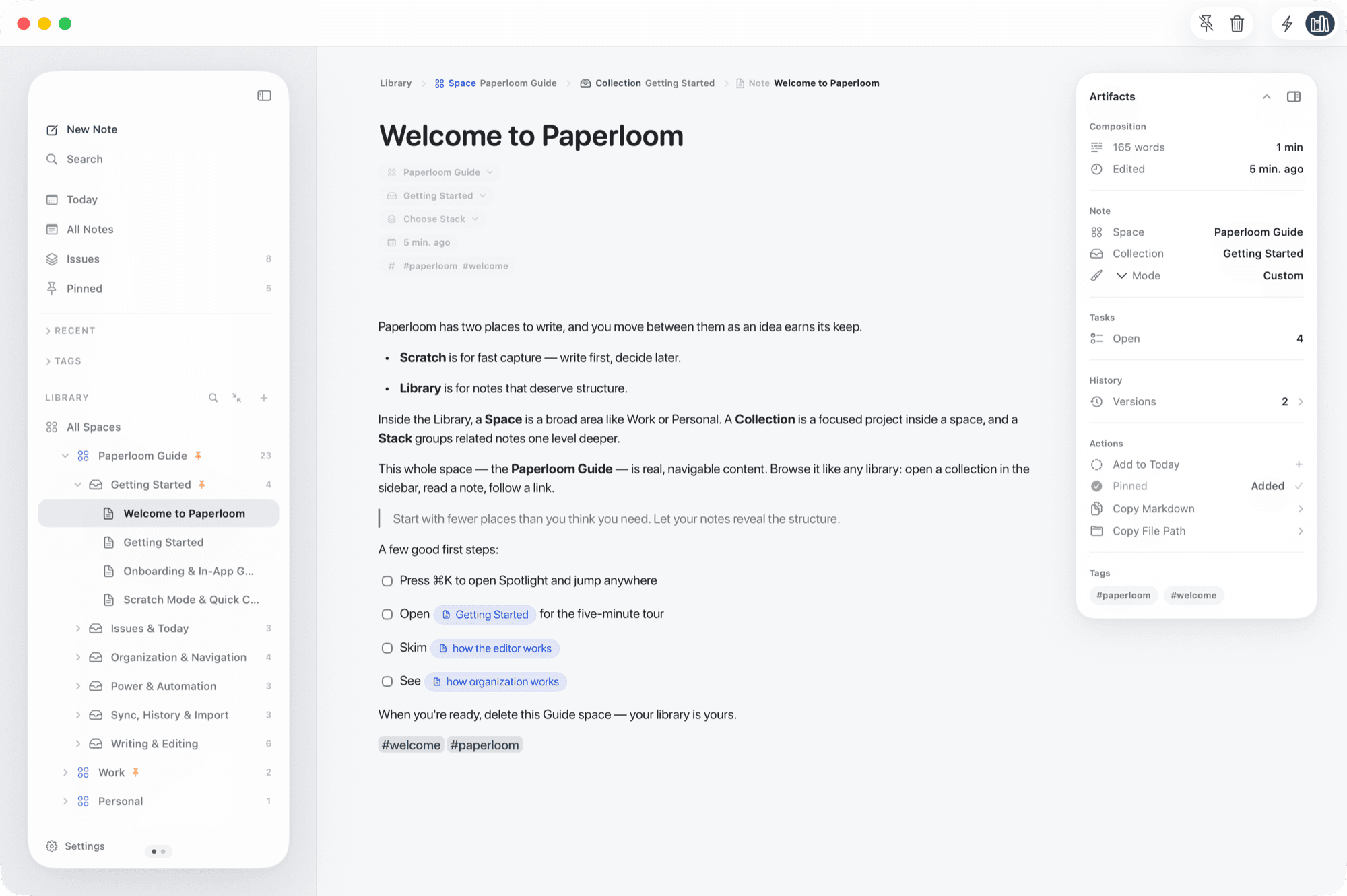Image resolution: width=1347 pixels, height=896 pixels.
Task: Go to Space Paperloom Guide breadcrumb
Action: [x=496, y=83]
